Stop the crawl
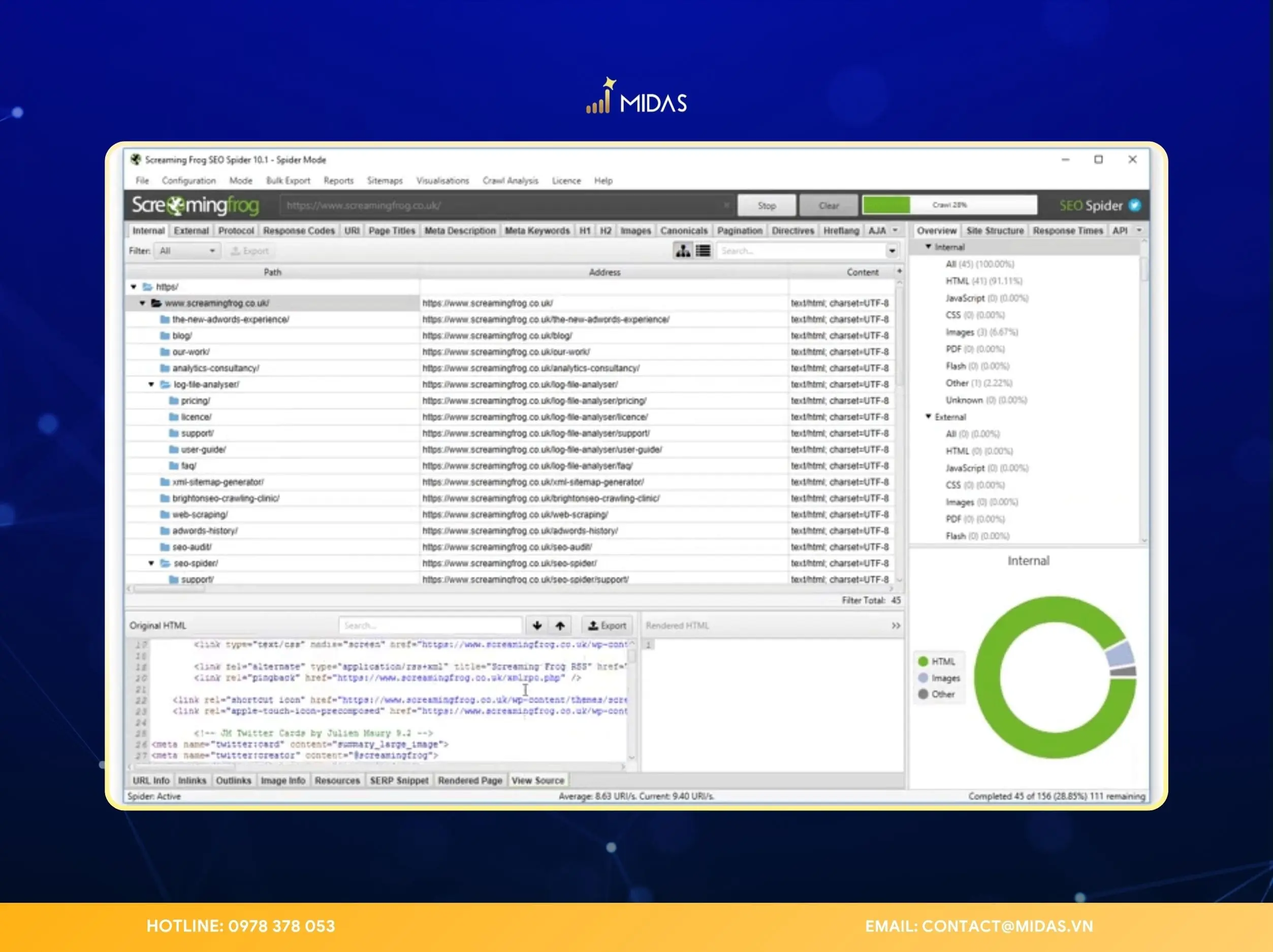Viewport: 1273px width, 952px height. pos(767,205)
